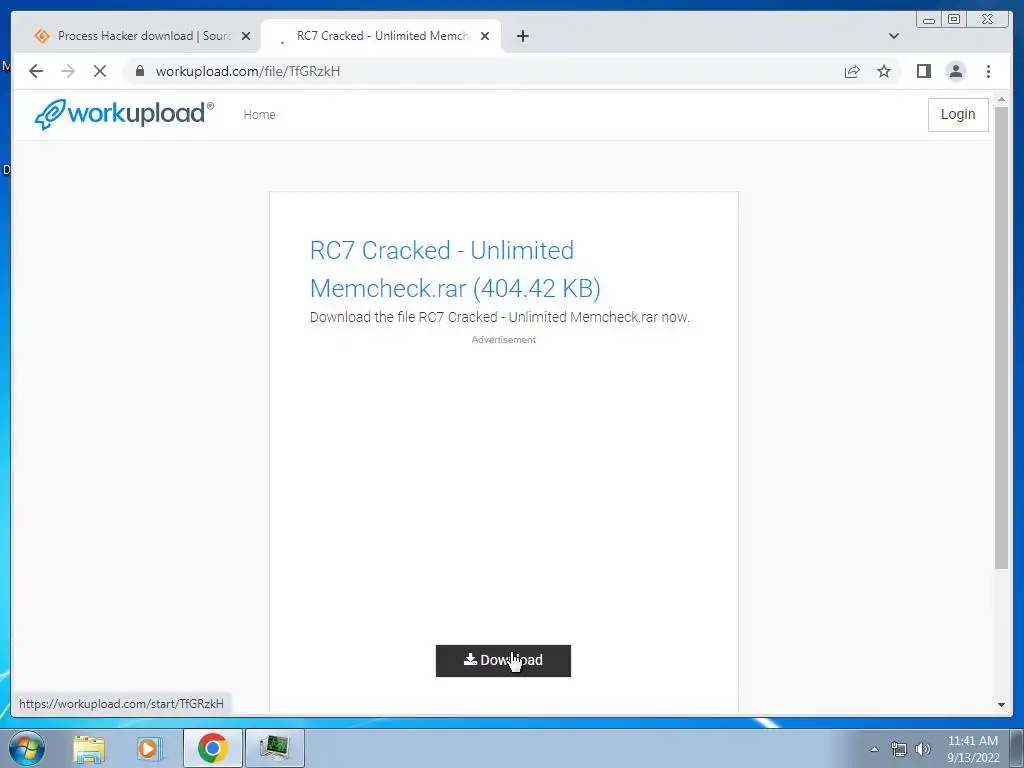Expand the tab search chevron
Screen dimensions: 1024x768
click(x=894, y=36)
